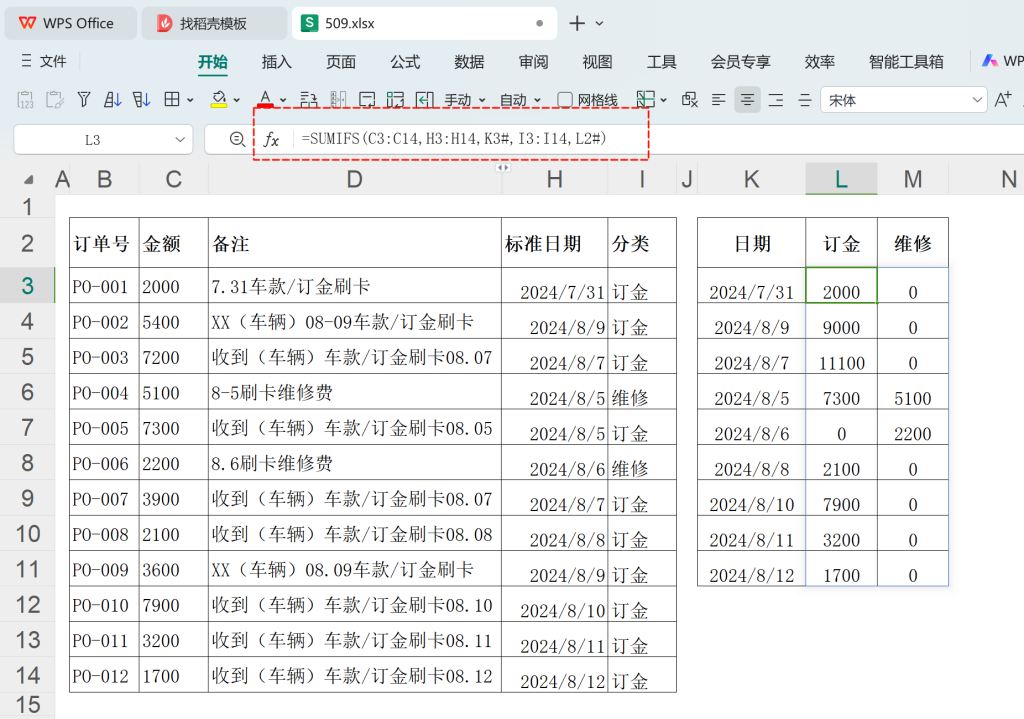Viewport: 1024px width, 719px height.
Task: Open the 插入 ribbon tab
Action: click(x=277, y=62)
